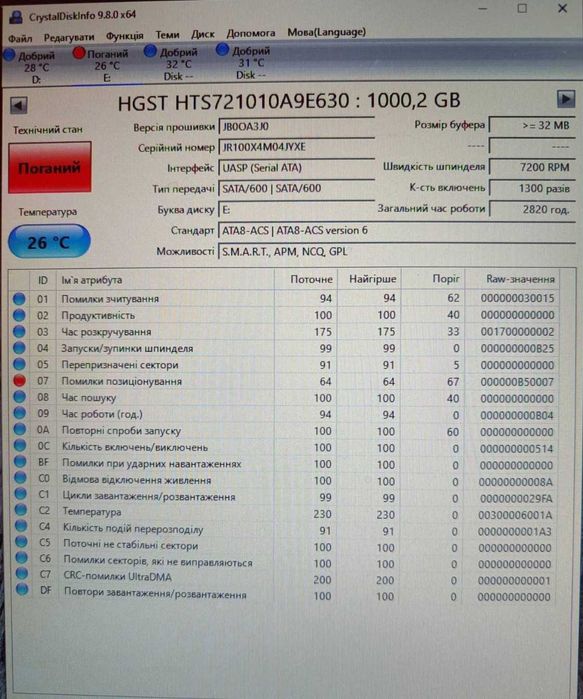This screenshot has height=699, width=583.
Task: Click the power-on count 1300 разів
Action: pos(532,188)
